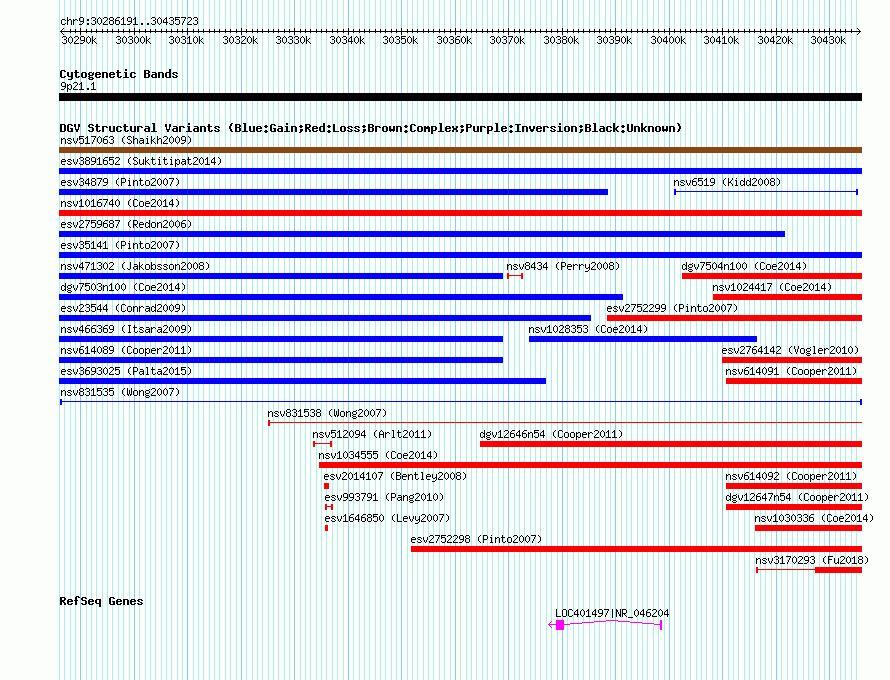Select the red dgv12646n54 loss bar
Screen dimensions: 890x680
[671, 444]
